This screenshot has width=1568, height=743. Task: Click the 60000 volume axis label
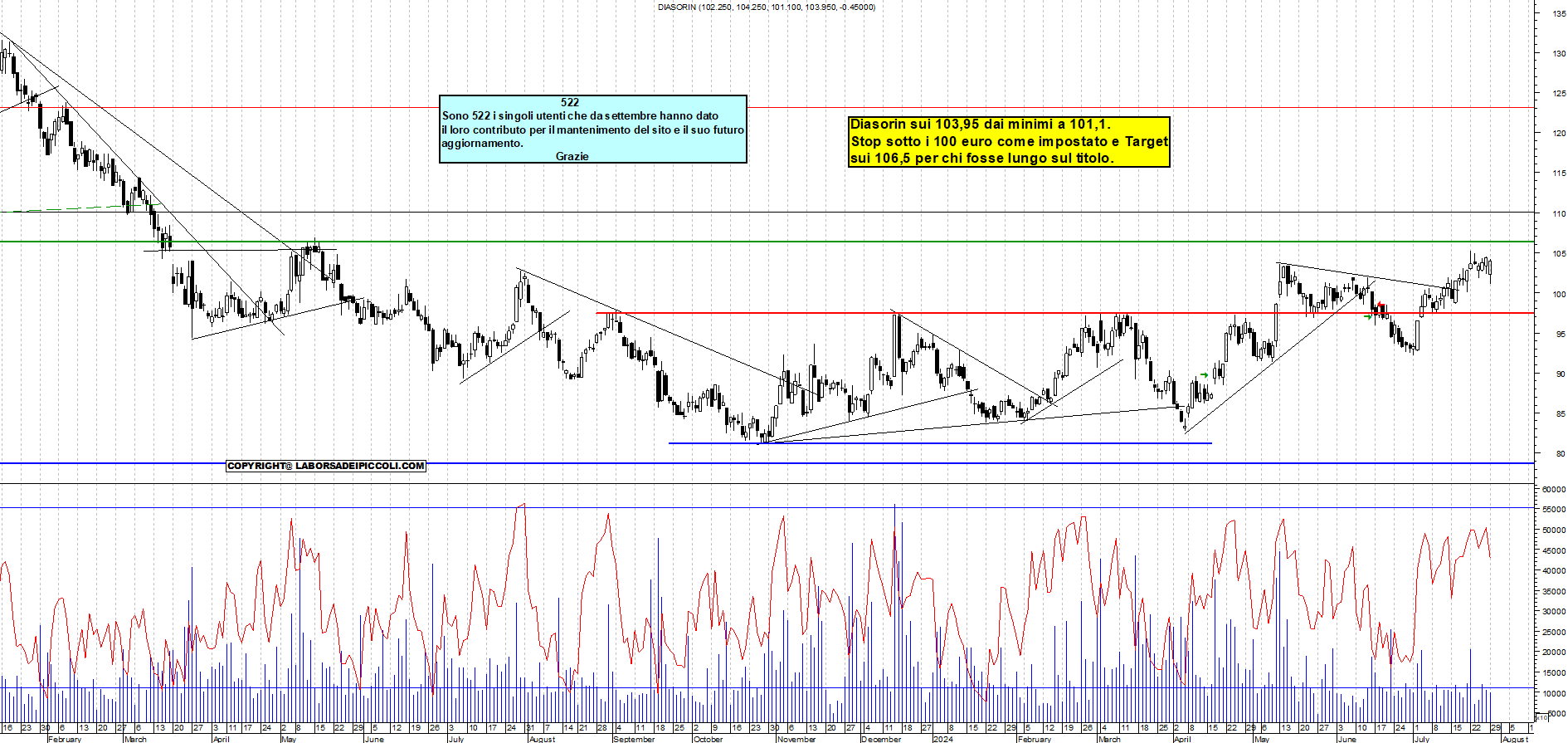(x=1554, y=490)
